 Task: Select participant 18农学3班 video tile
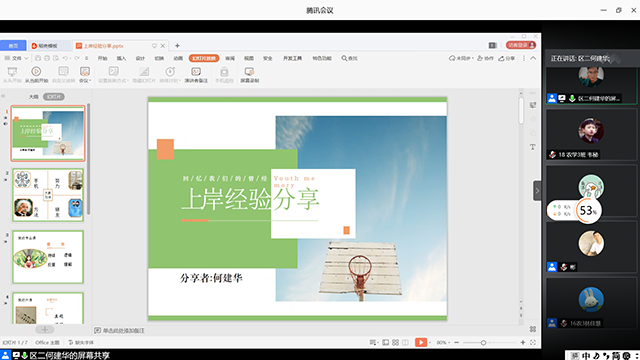pos(591,134)
